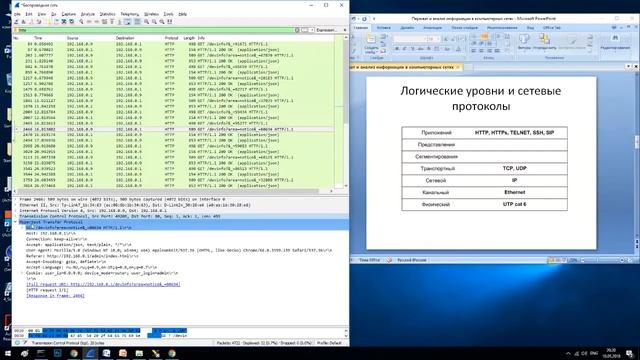Screen dimensions: 640x360
Task: Open the Capture menu
Action: point(69,14)
